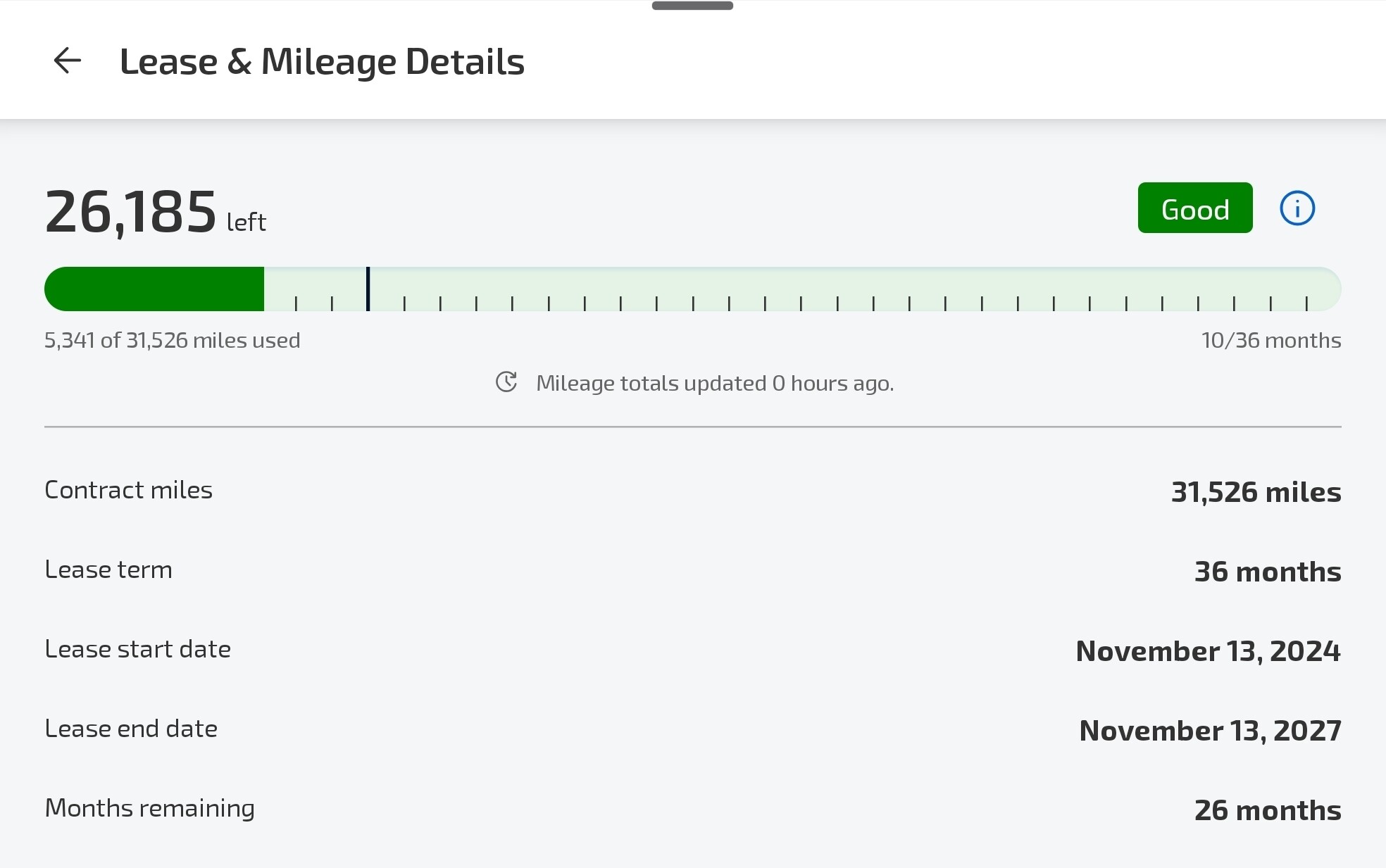Tap the green Good status badge

[x=1194, y=208]
